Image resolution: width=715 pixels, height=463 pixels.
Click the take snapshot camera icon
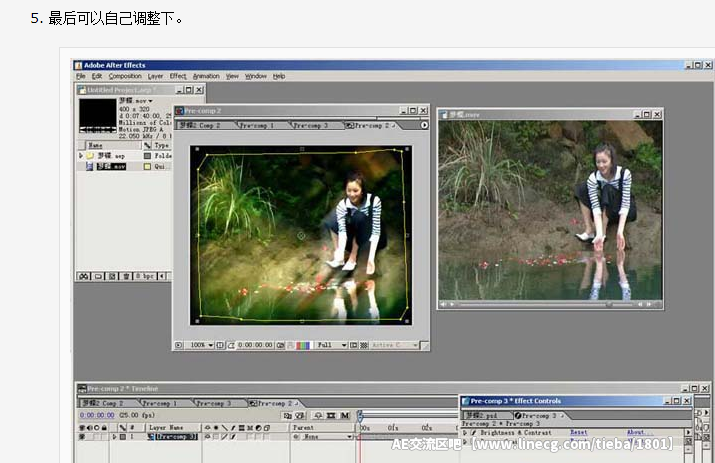point(280,345)
